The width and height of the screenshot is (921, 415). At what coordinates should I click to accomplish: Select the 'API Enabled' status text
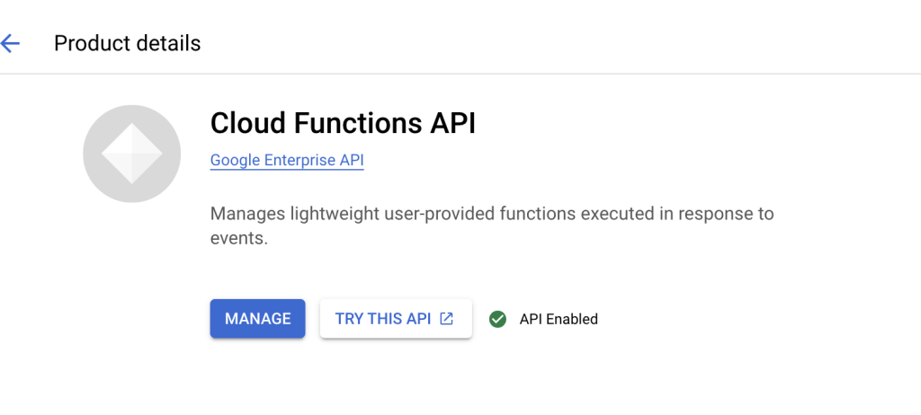[x=559, y=319]
